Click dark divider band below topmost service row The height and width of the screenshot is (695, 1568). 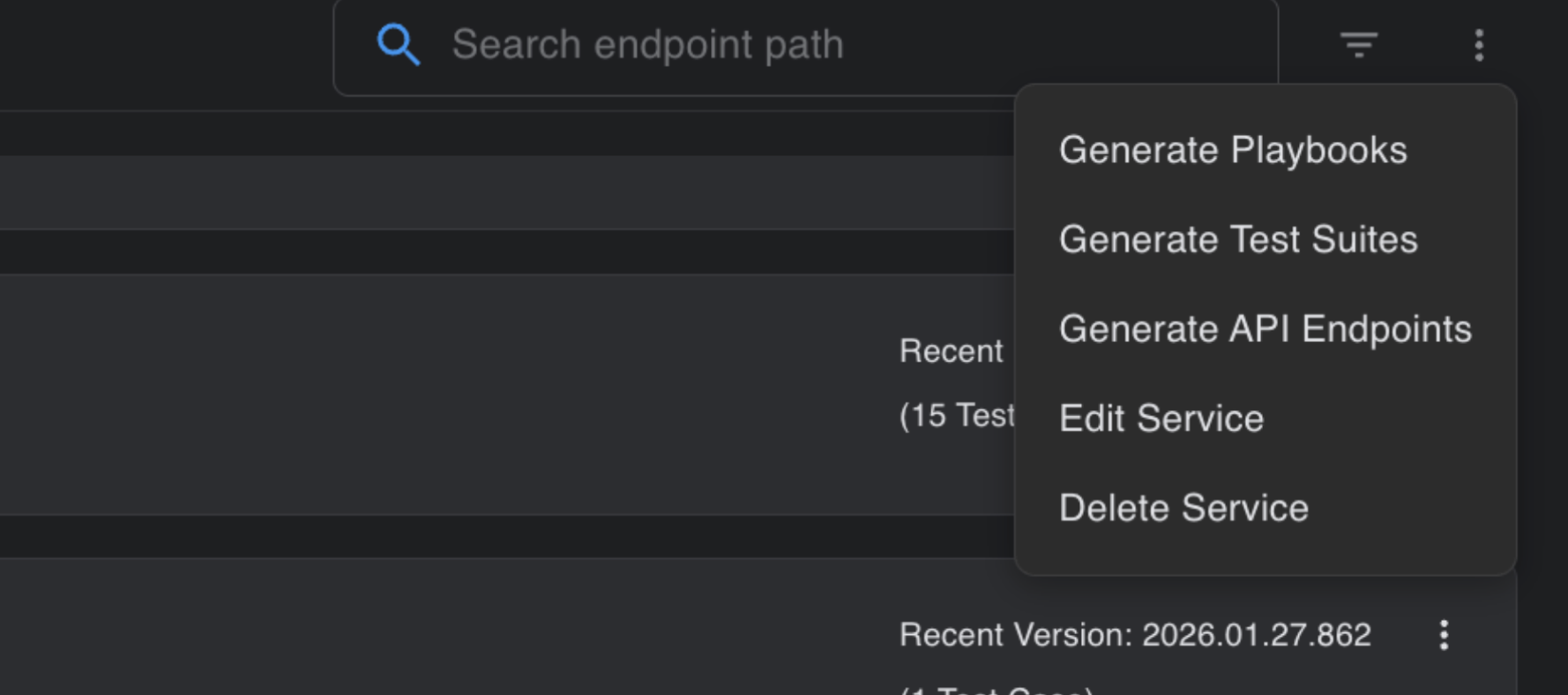tap(441, 252)
